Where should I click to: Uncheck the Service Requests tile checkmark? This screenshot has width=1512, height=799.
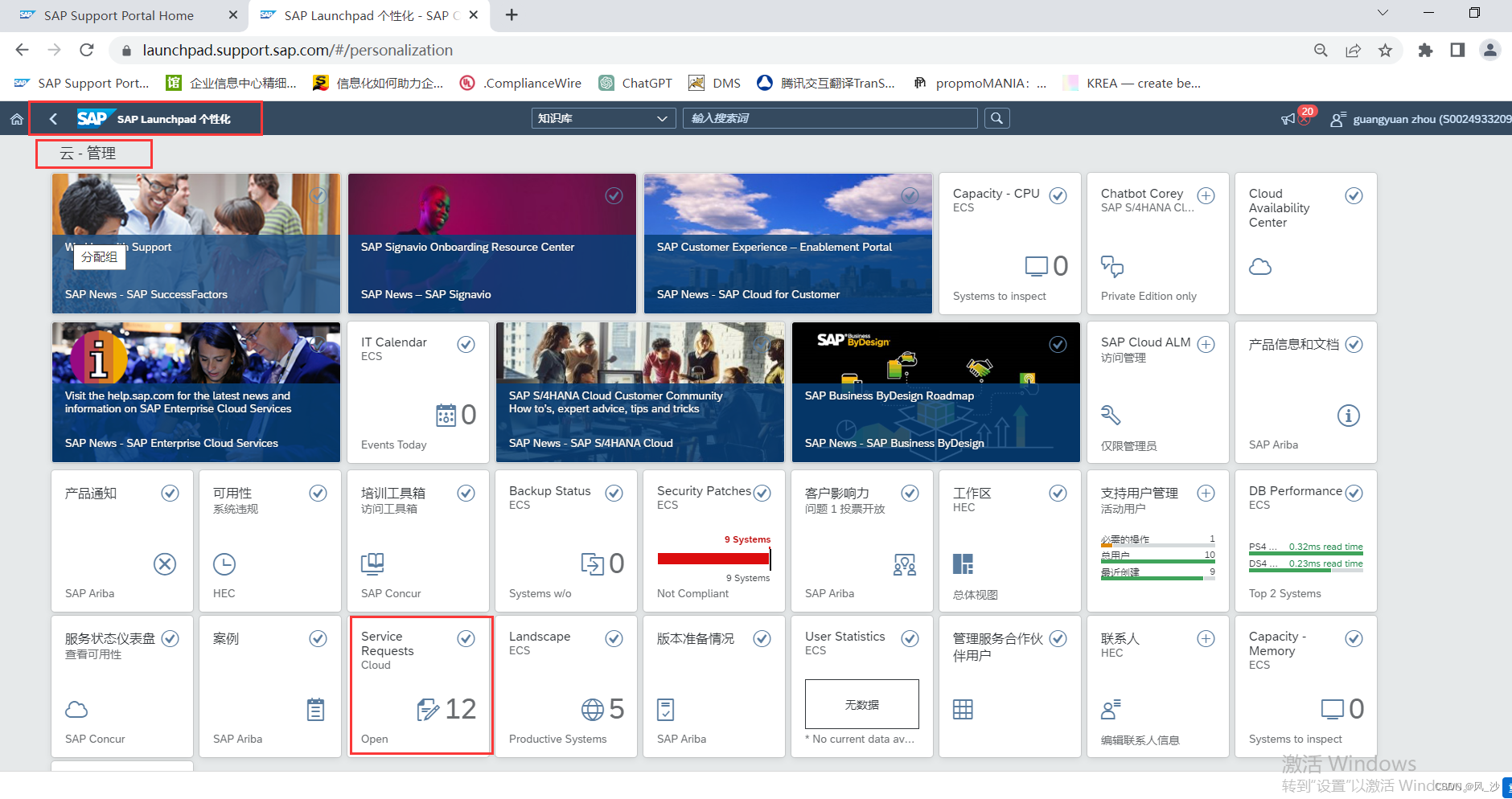(466, 638)
